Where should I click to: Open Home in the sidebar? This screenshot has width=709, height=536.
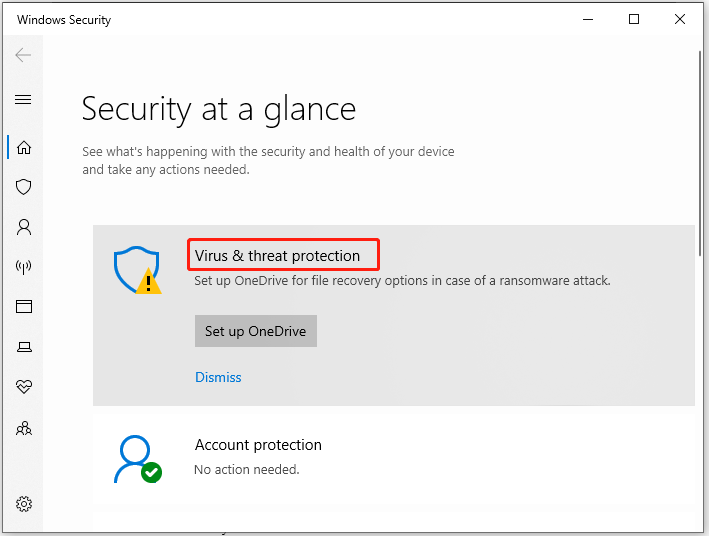[24, 148]
